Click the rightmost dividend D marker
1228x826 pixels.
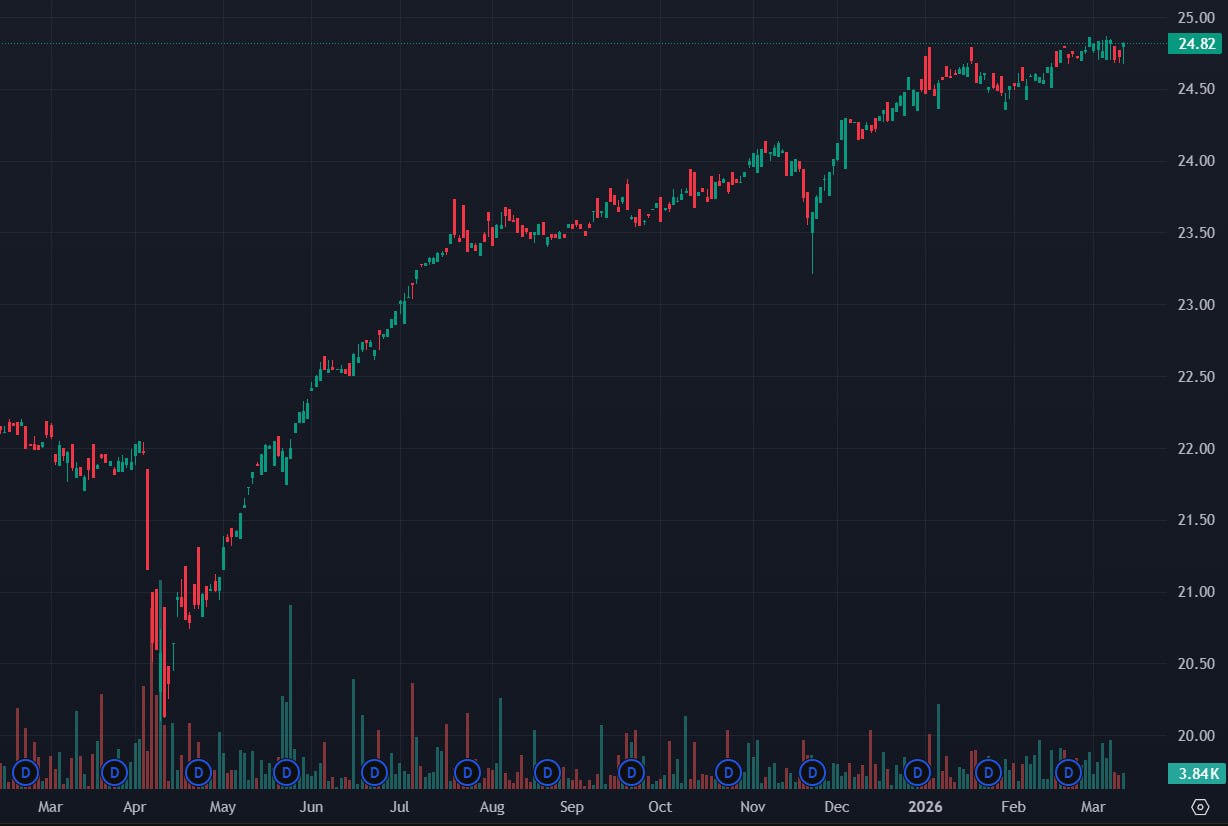click(1069, 772)
